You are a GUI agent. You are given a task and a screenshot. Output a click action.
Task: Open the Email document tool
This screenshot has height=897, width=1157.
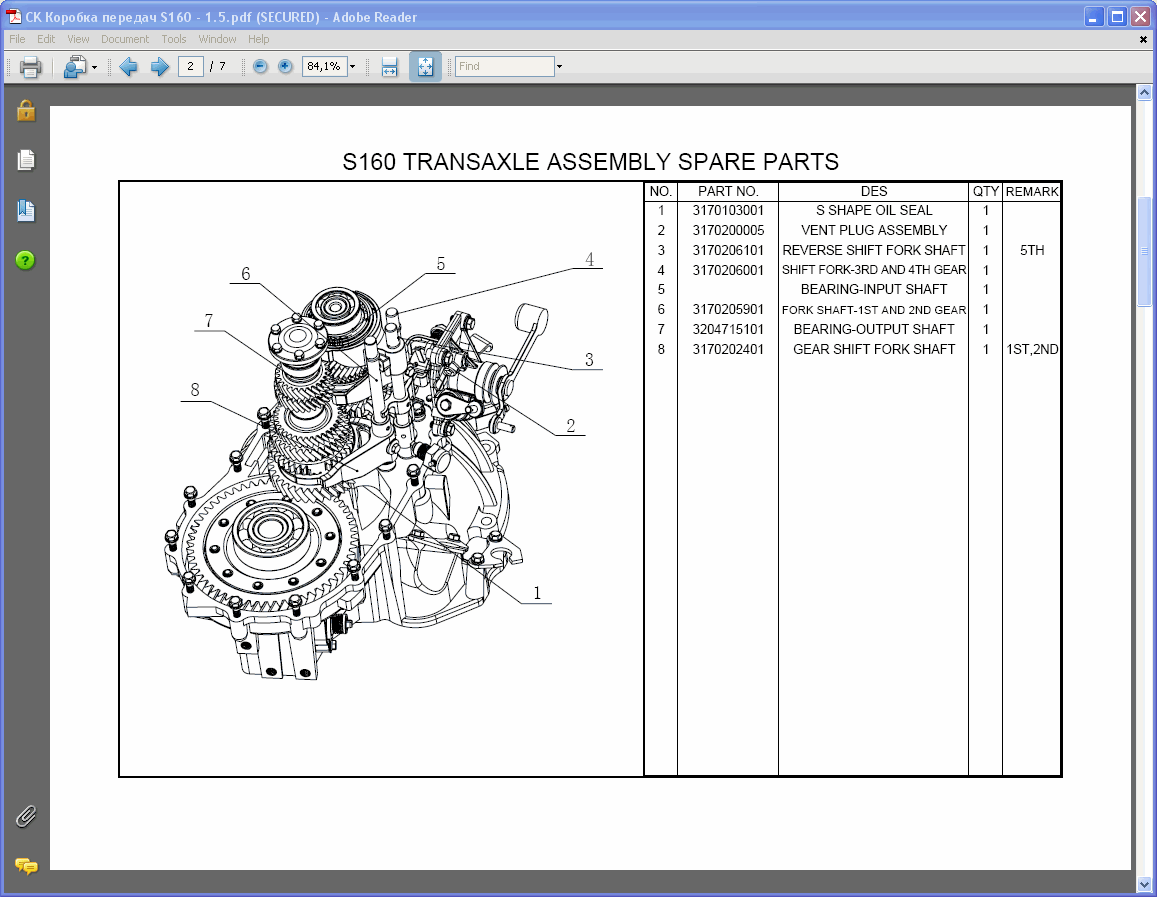pos(72,67)
